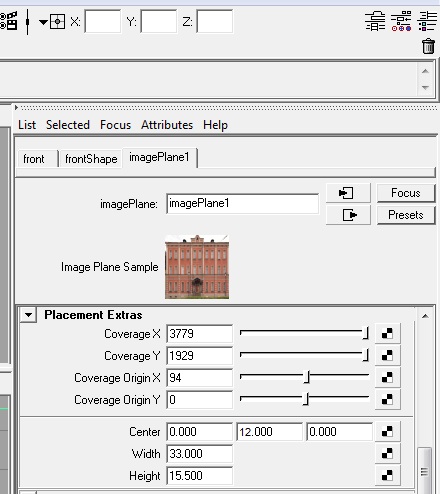This screenshot has width=440, height=494.
Task: Click the Z coordinate input field
Action: click(x=215, y=21)
